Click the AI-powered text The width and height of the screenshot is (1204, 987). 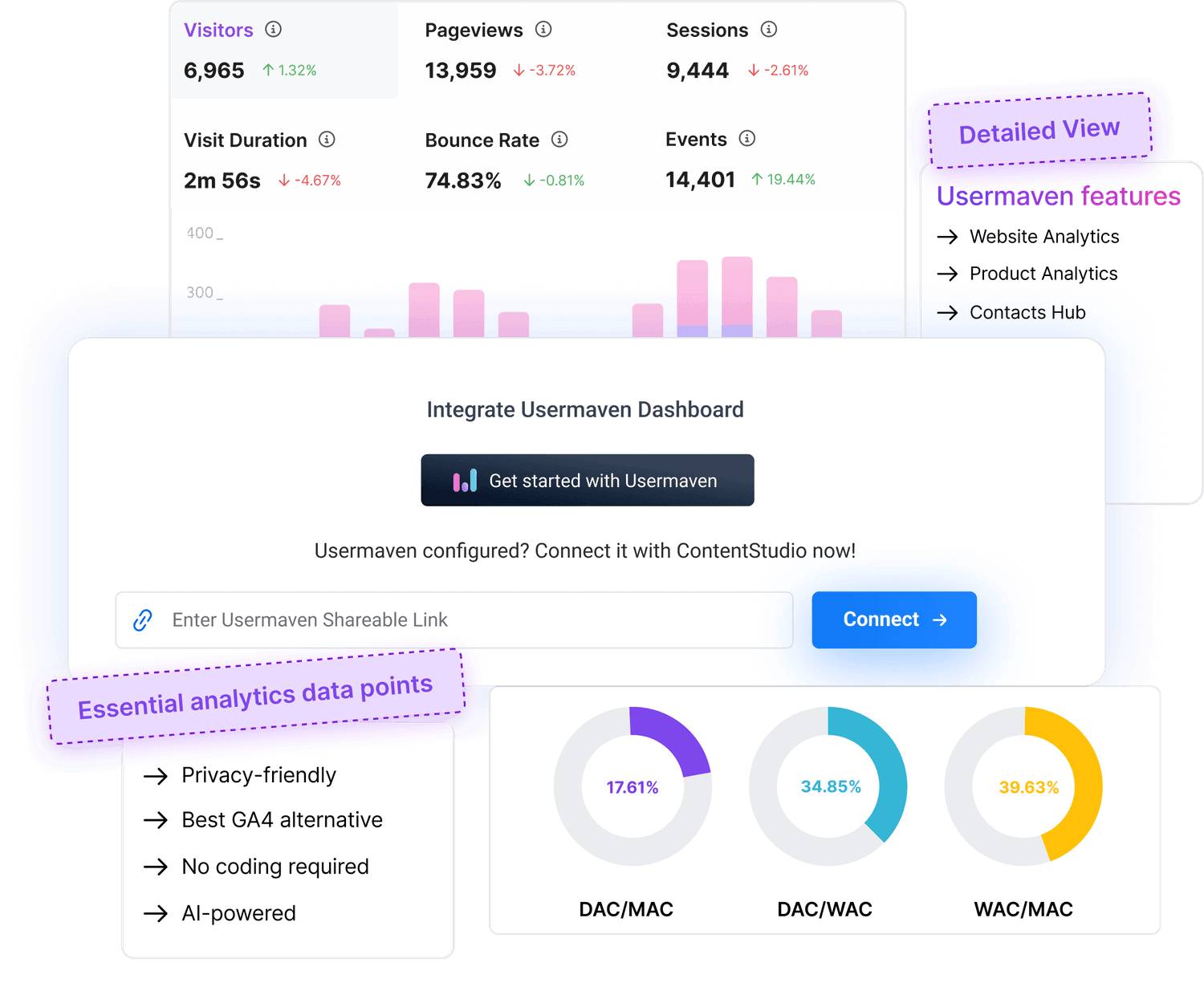tap(239, 913)
